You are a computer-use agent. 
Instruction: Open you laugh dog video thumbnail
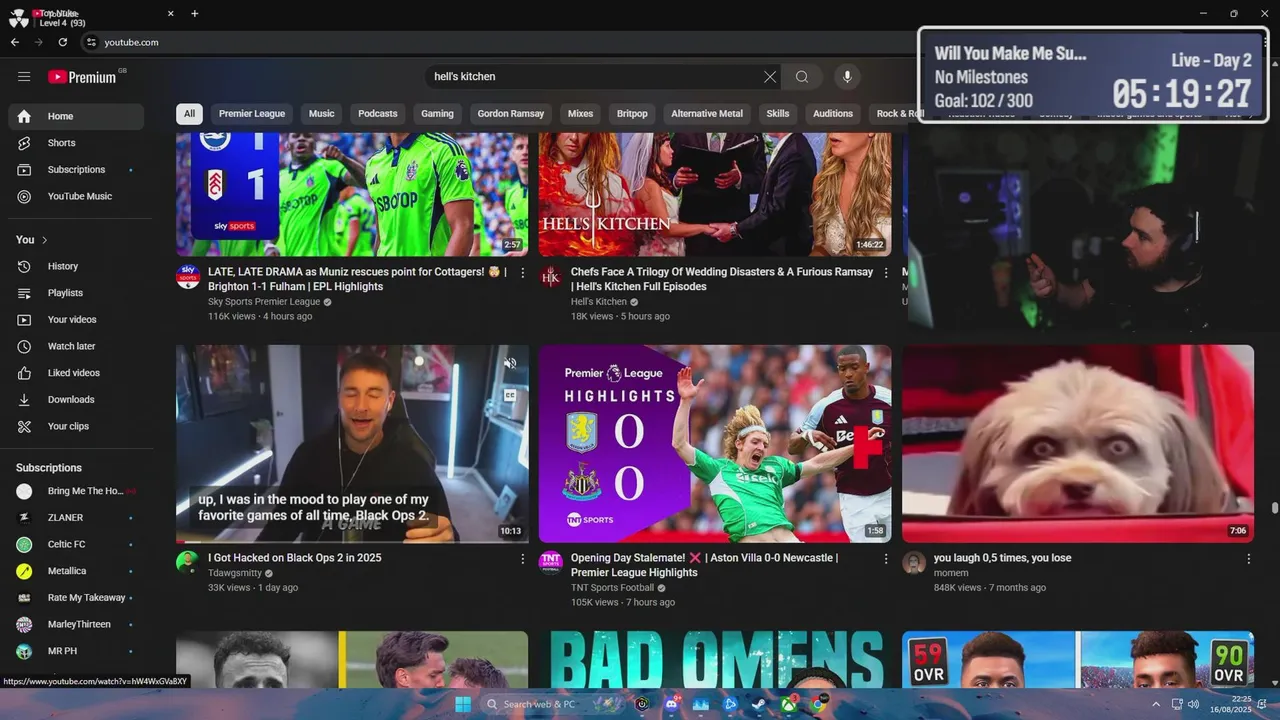[1078, 444]
